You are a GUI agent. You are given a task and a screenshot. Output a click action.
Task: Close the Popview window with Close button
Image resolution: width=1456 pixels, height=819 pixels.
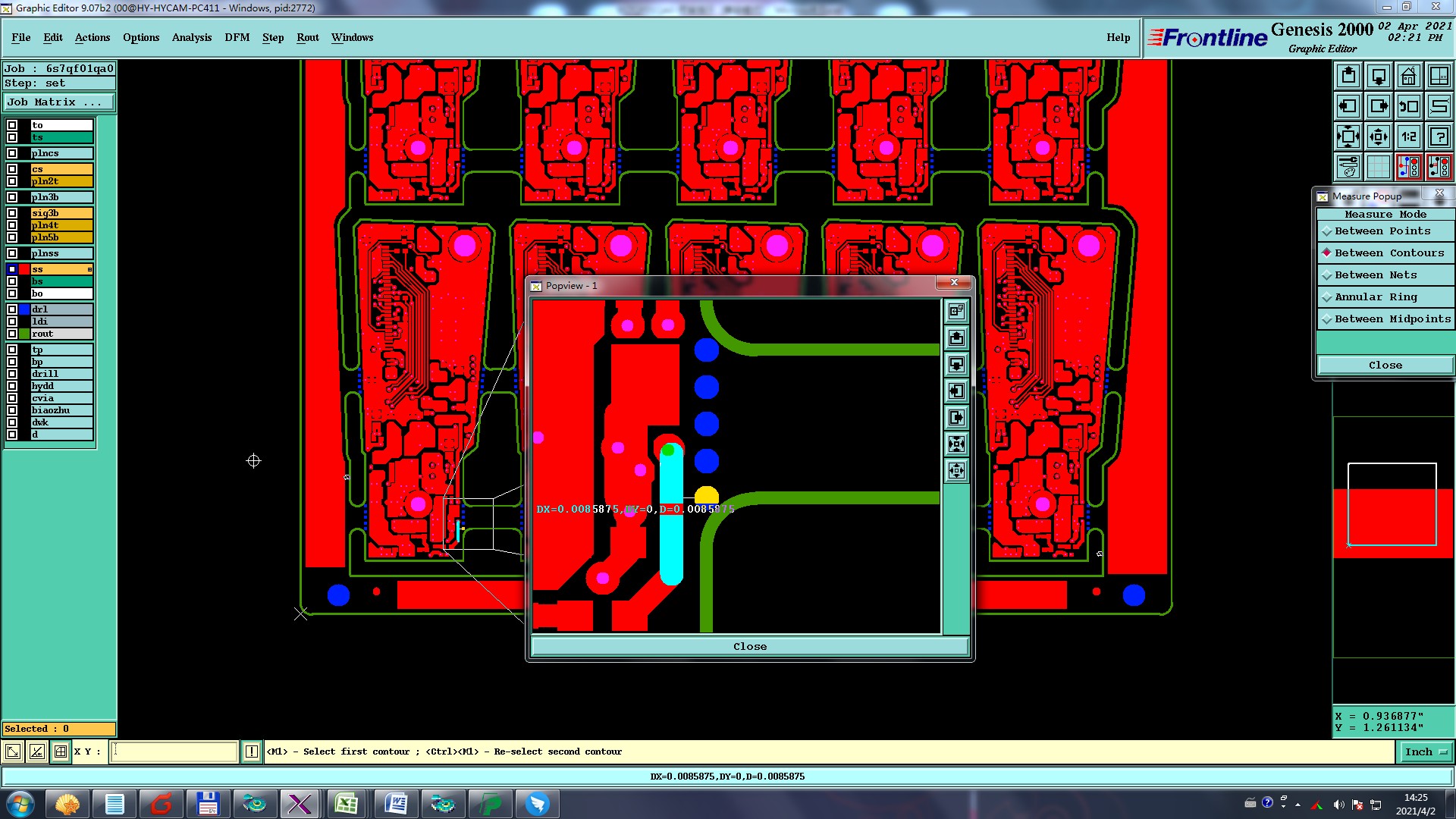click(x=749, y=646)
